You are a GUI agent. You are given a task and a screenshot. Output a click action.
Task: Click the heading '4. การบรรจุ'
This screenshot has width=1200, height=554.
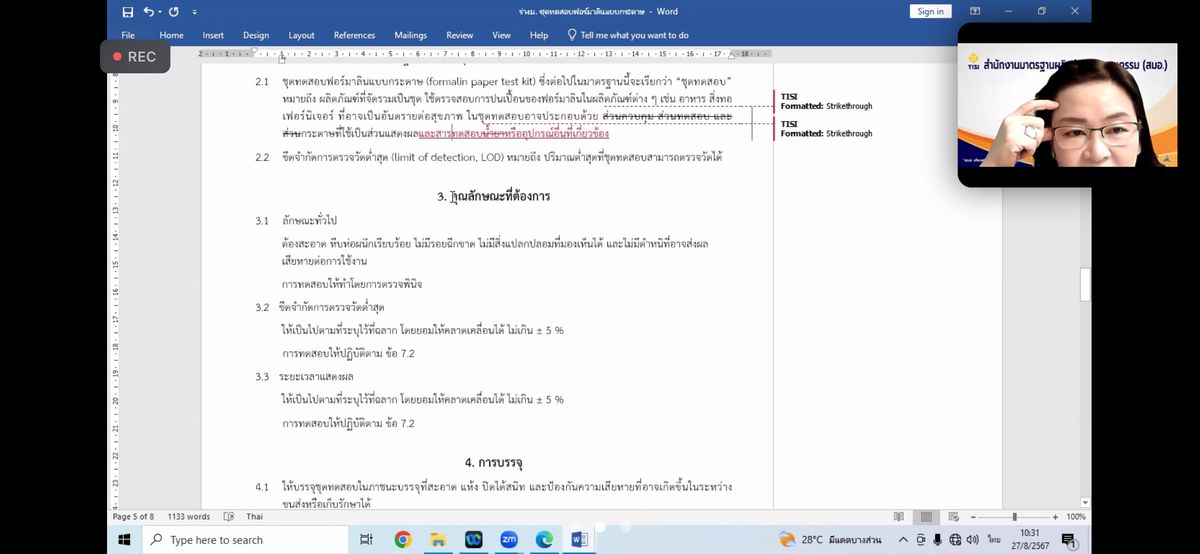coord(494,462)
